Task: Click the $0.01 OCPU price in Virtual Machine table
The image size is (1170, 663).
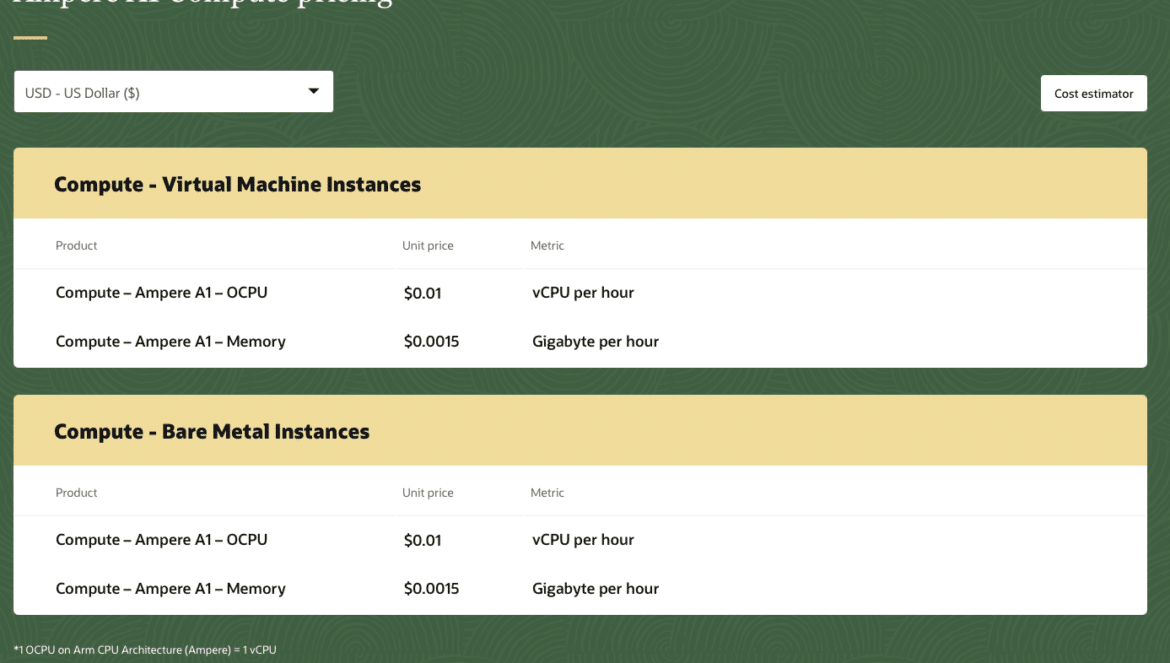Action: pos(422,293)
